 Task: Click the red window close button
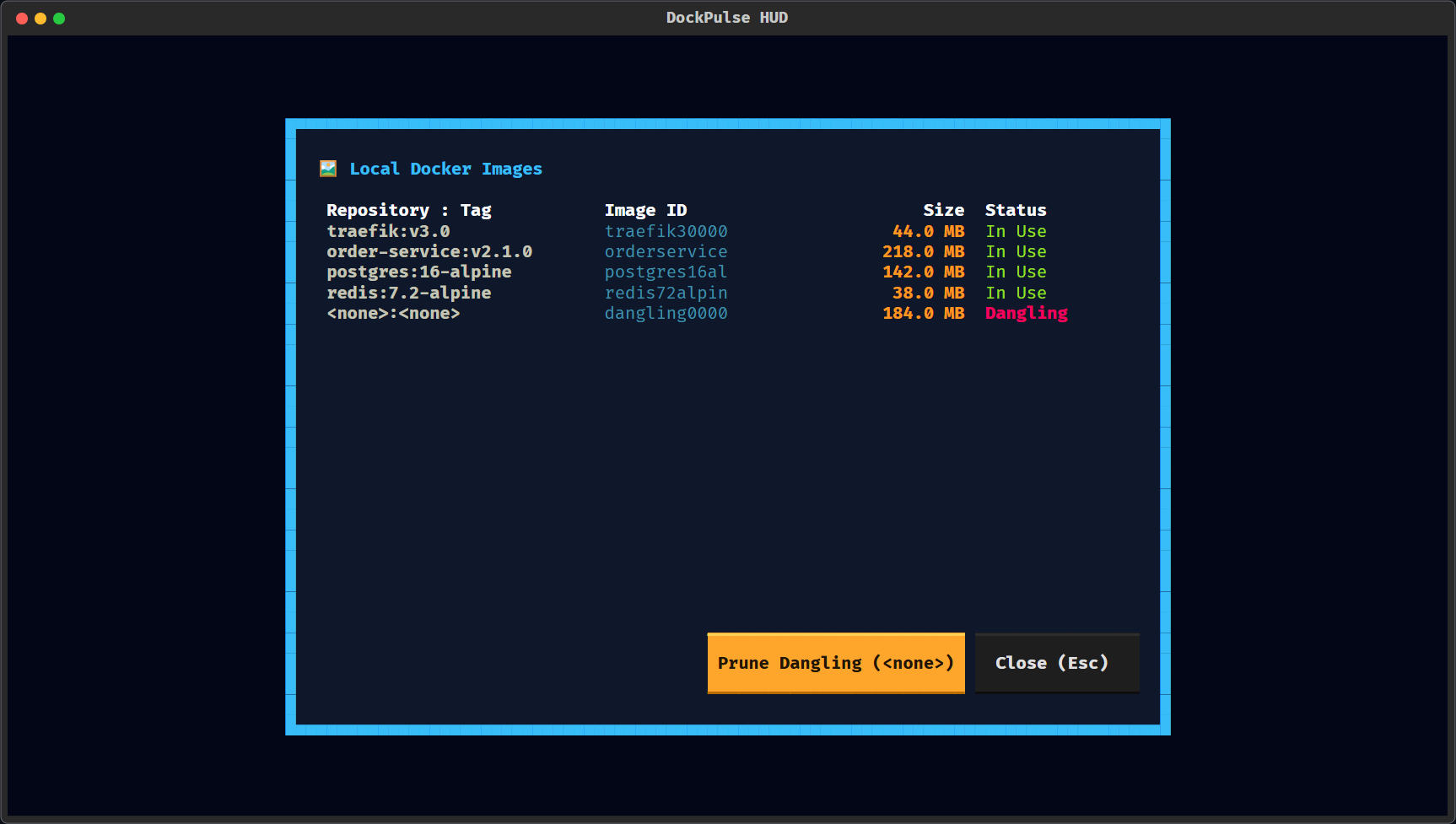click(x=22, y=19)
